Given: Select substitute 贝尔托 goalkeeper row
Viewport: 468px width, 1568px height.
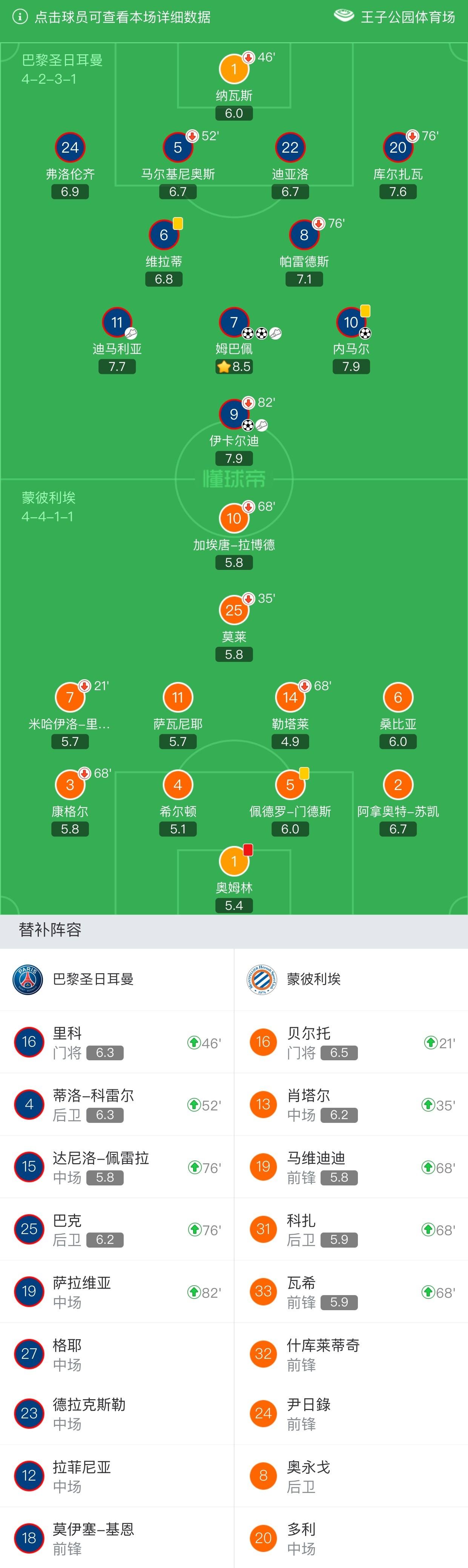Looking at the screenshot, I should coord(351,1042).
